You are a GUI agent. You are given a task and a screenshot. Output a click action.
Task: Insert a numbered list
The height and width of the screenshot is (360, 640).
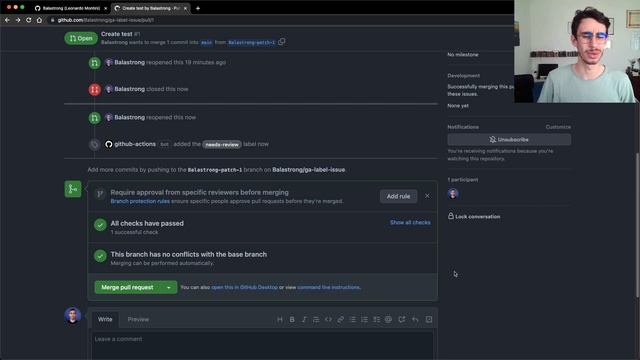(x=364, y=320)
